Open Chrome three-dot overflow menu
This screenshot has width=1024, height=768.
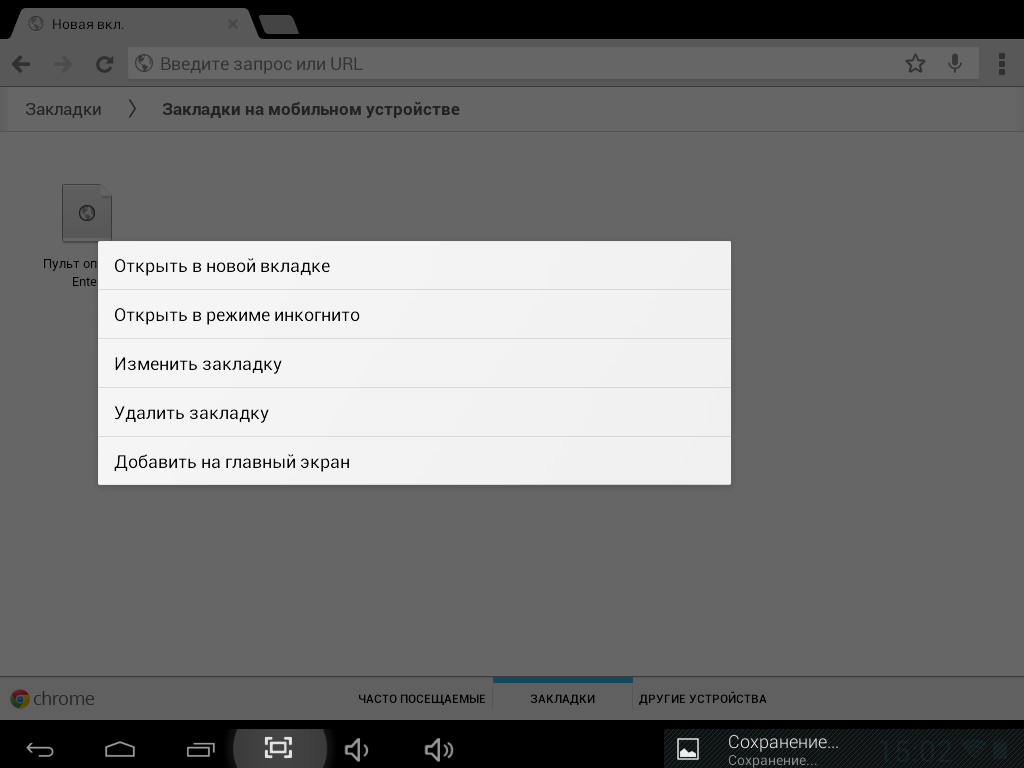(x=1001, y=64)
